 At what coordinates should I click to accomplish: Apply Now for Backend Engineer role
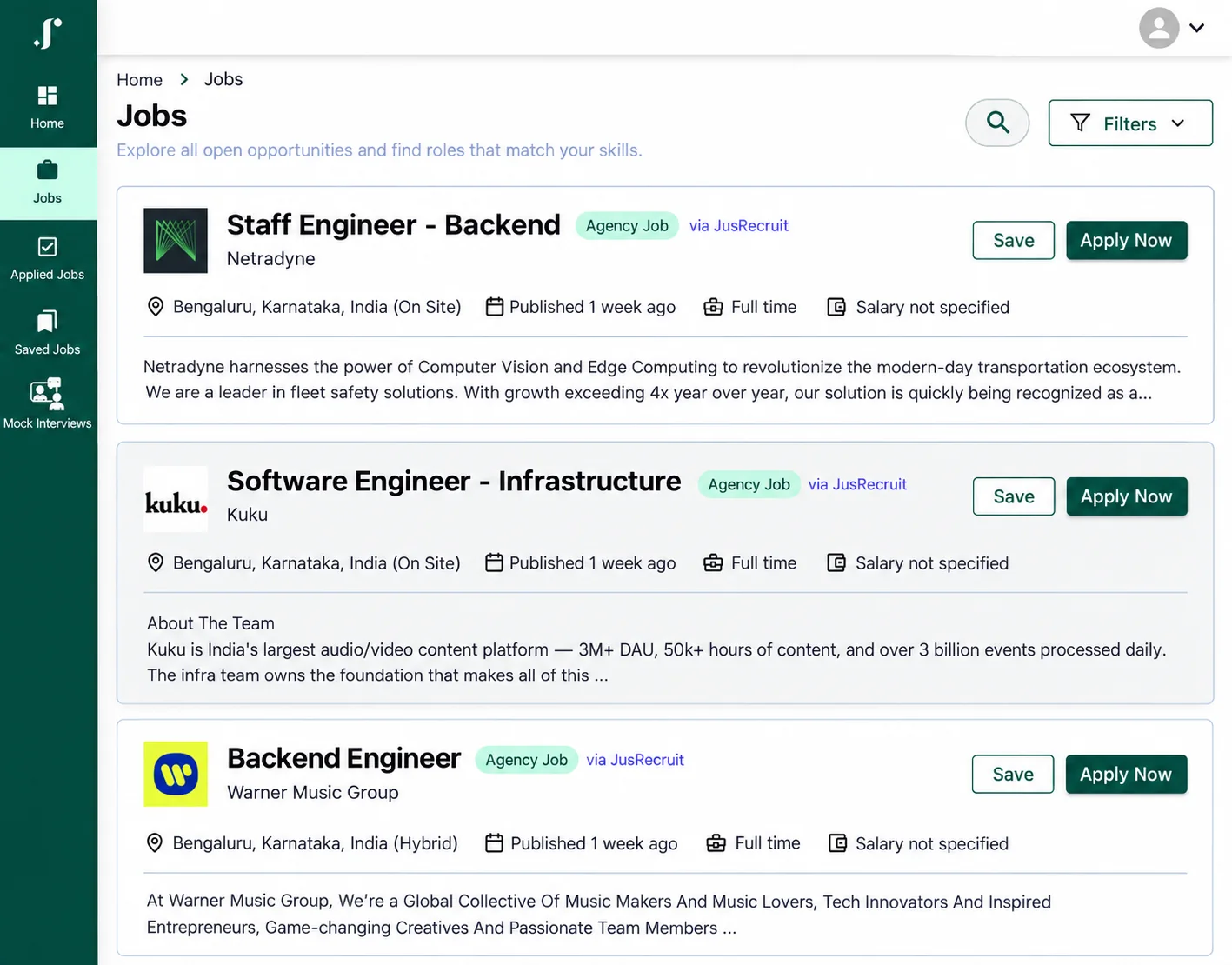coord(1127,775)
